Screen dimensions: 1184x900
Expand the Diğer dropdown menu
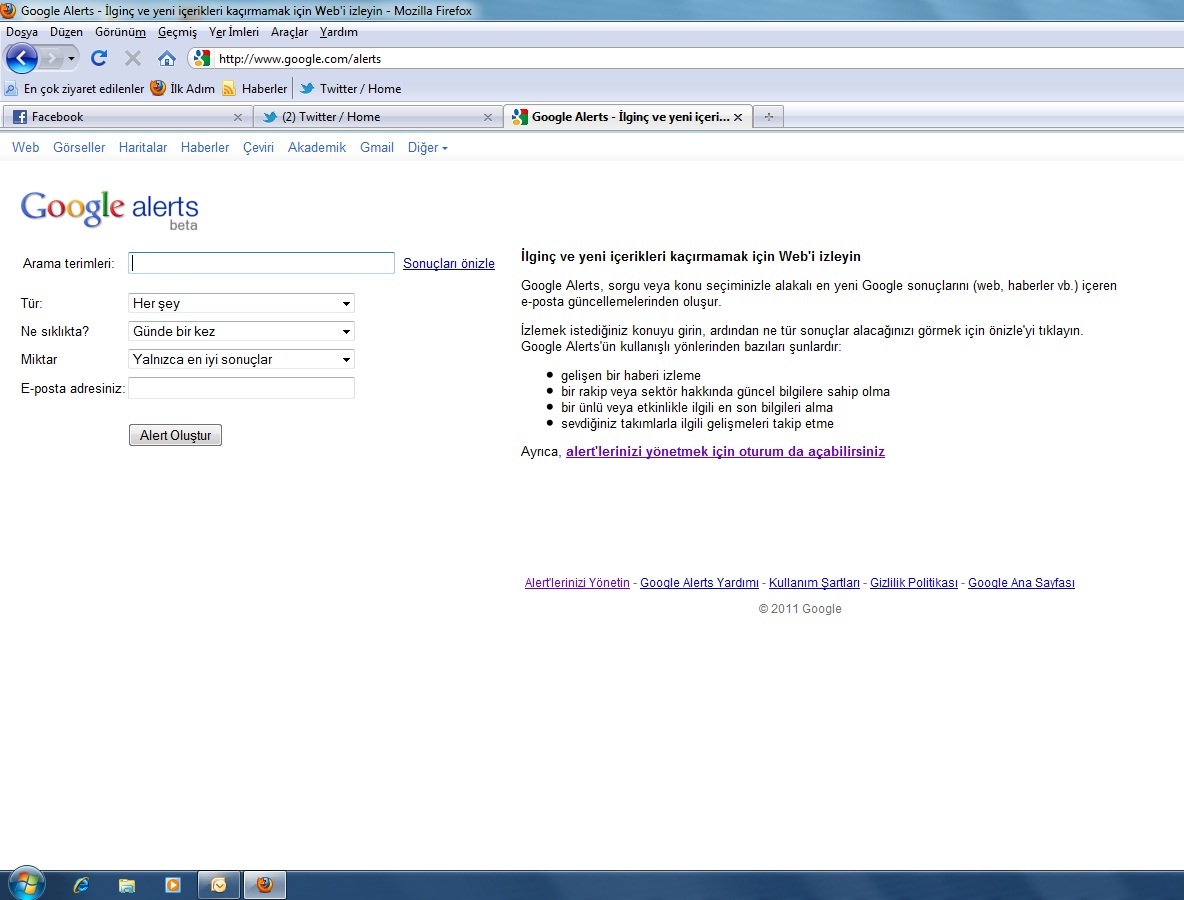(x=427, y=147)
